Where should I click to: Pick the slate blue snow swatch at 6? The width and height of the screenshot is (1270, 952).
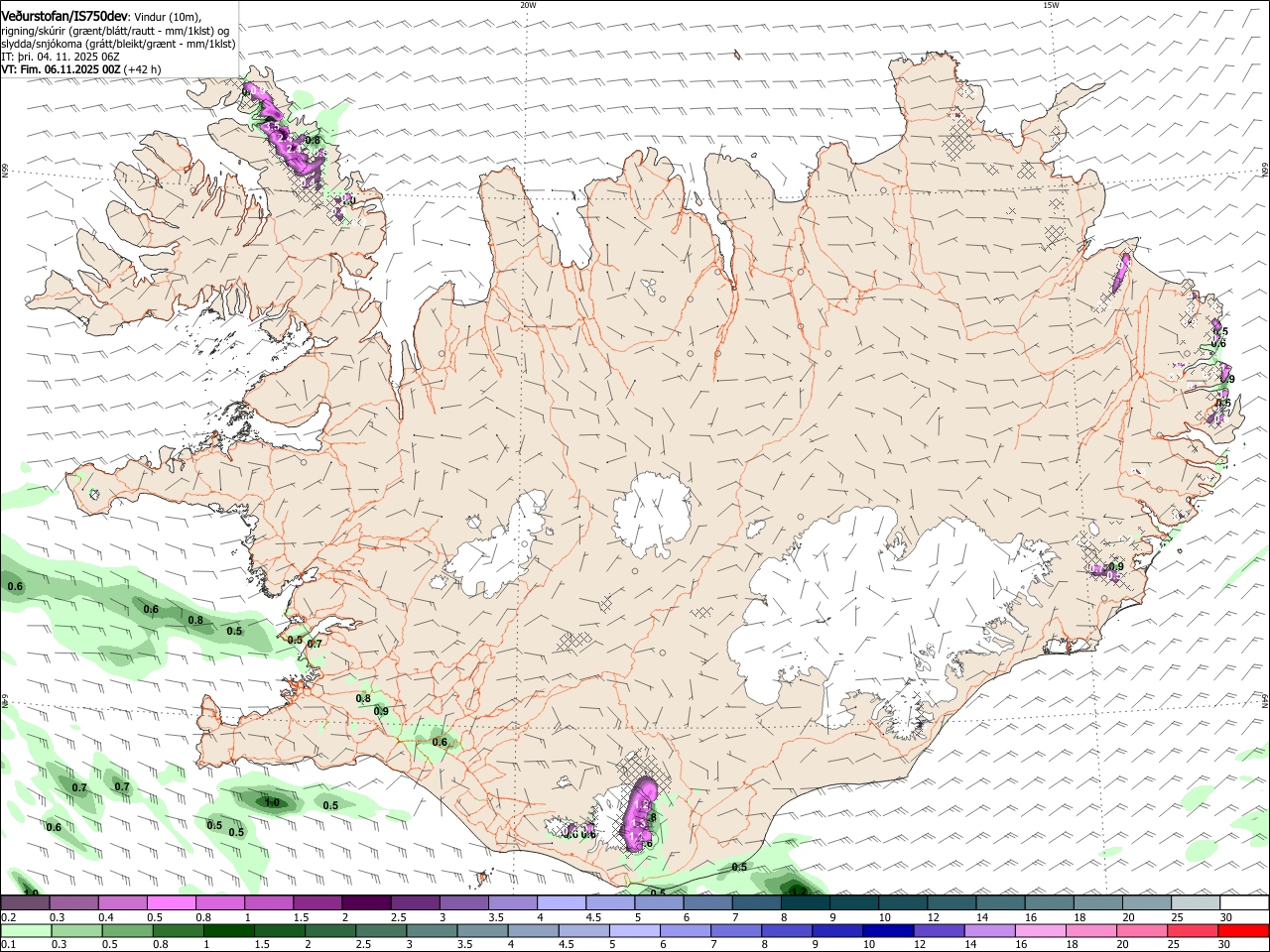[706, 902]
